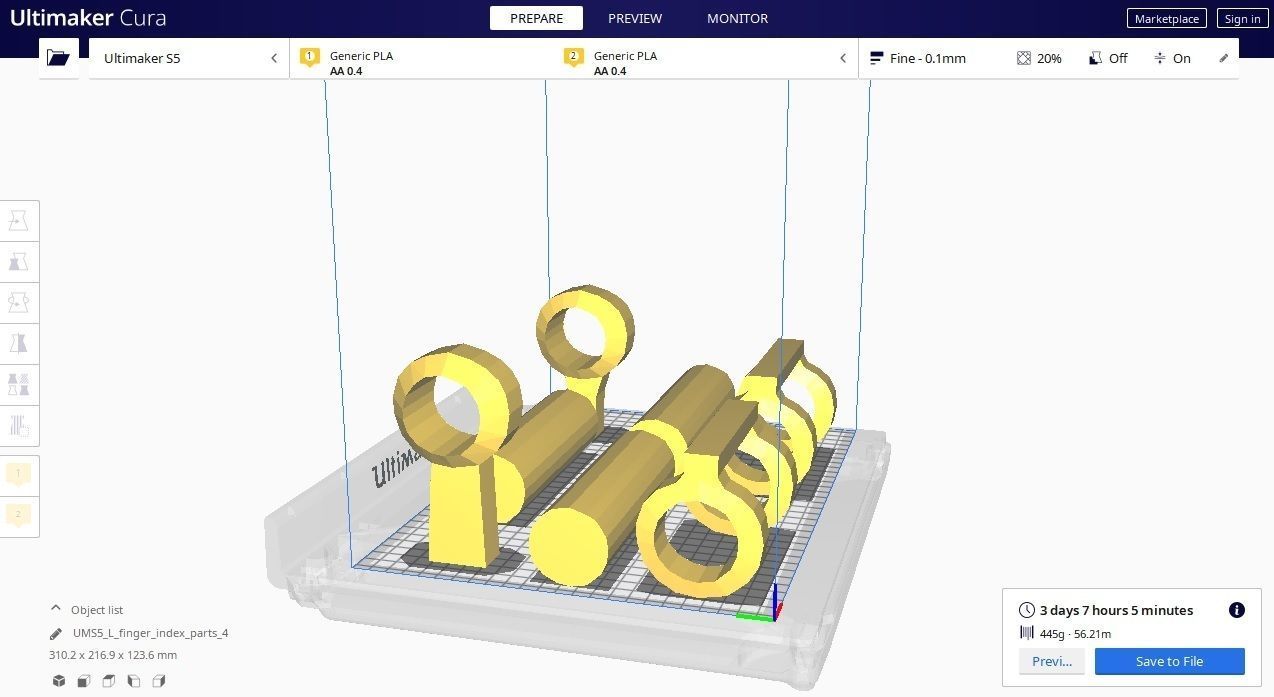Click the Sign in button

pyautogui.click(x=1242, y=19)
